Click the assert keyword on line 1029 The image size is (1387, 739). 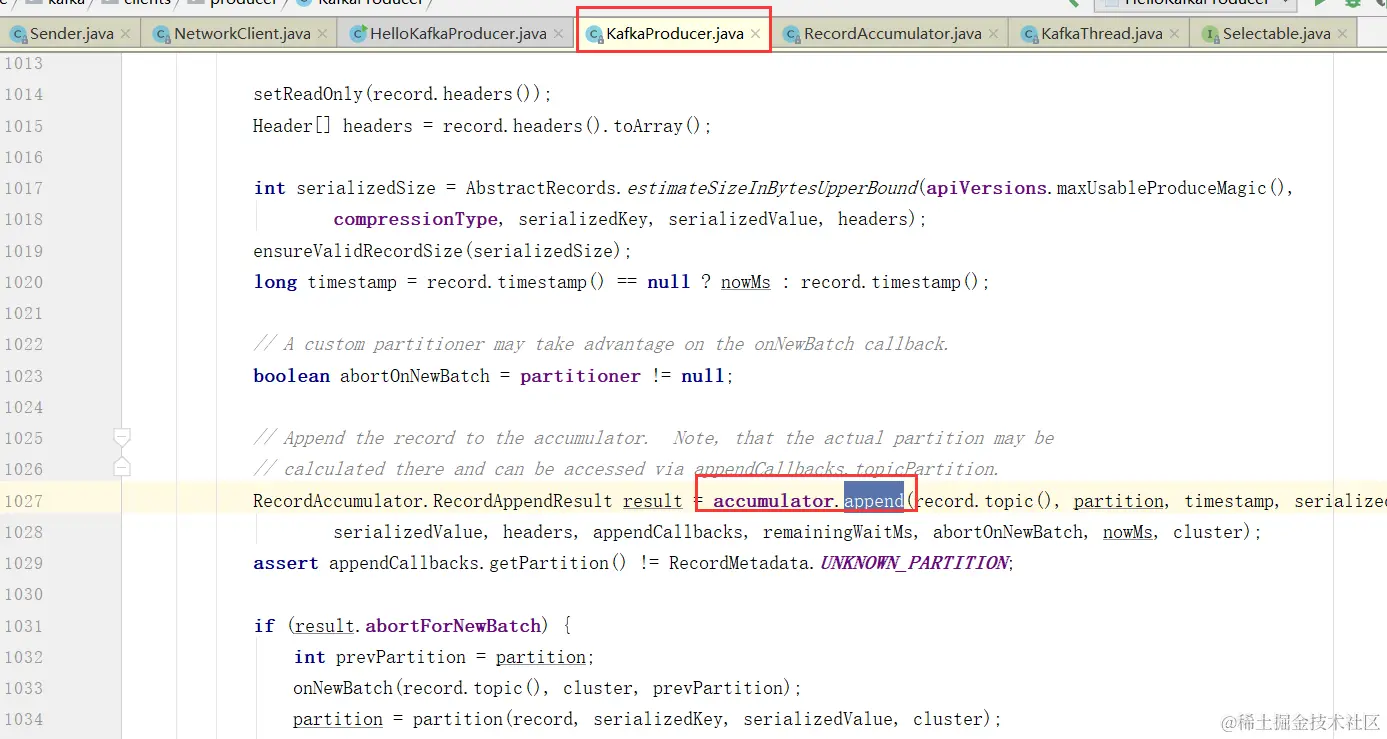[286, 563]
